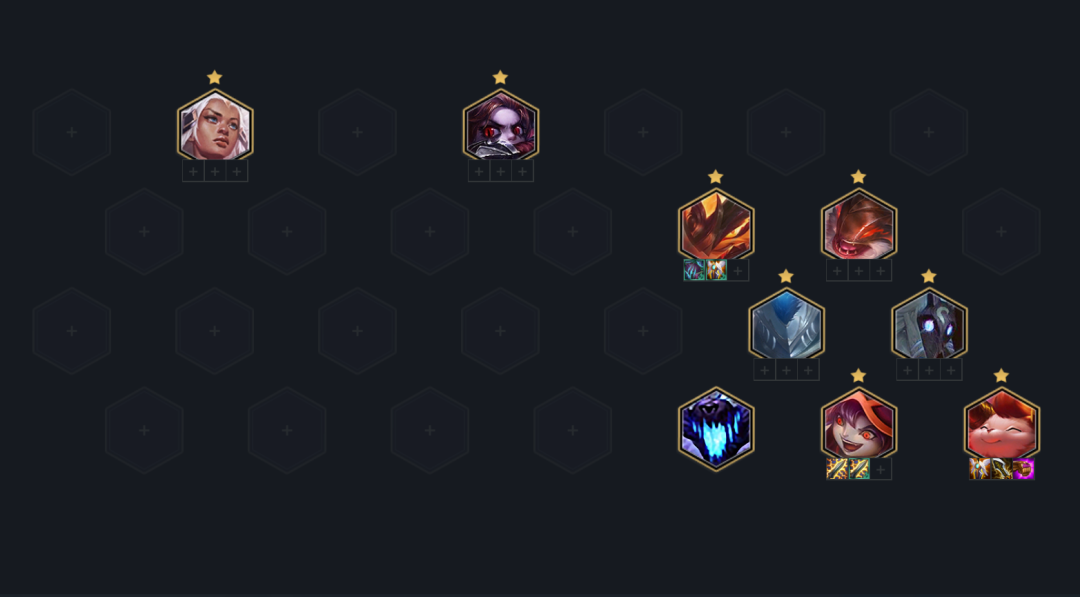The height and width of the screenshot is (597, 1080).
Task: Click the gold star above blue armored champion
Action: tap(787, 276)
